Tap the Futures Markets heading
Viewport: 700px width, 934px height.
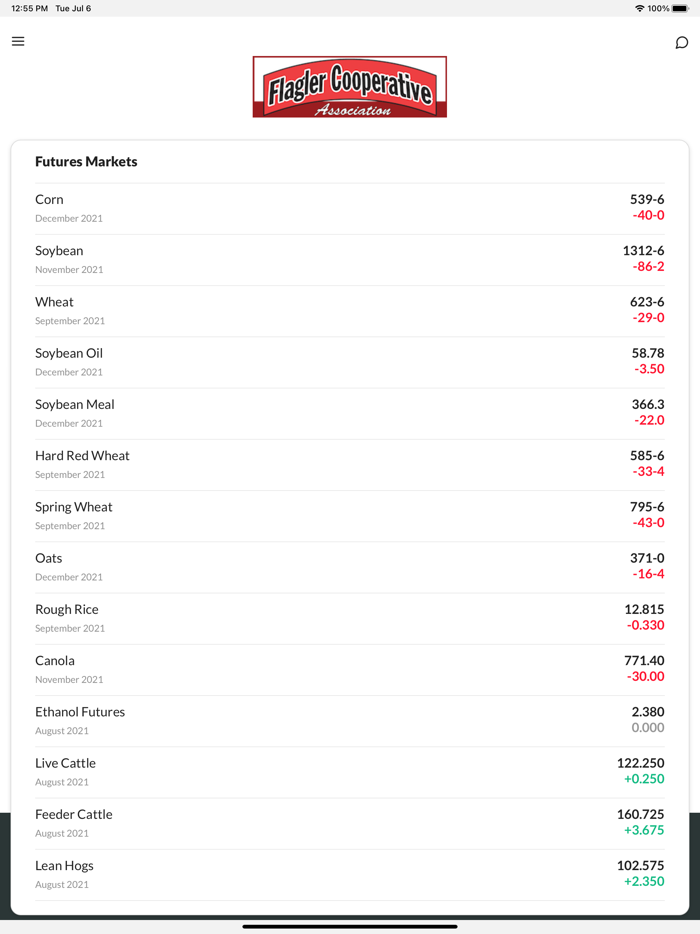[86, 161]
